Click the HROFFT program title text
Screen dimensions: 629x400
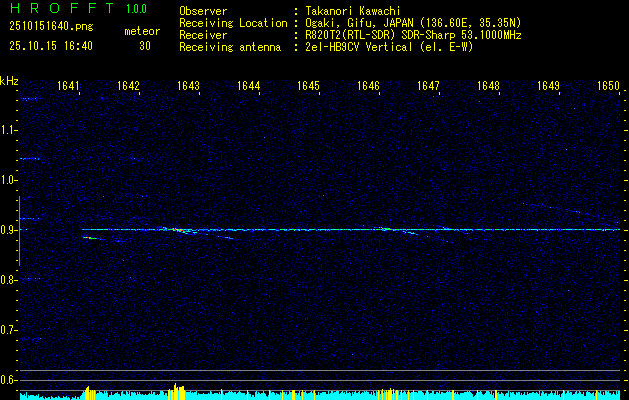(62, 8)
